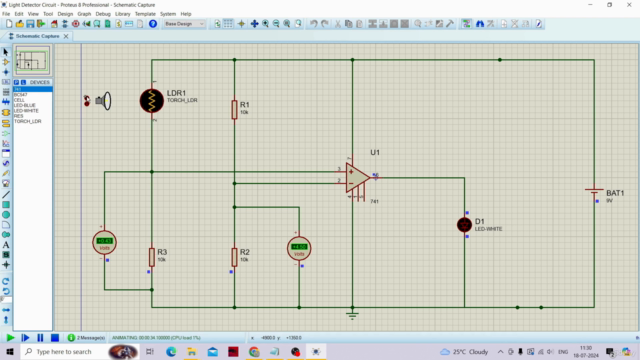
Task: Select the 2D Graphics Circle tool
Action: pos(6,215)
